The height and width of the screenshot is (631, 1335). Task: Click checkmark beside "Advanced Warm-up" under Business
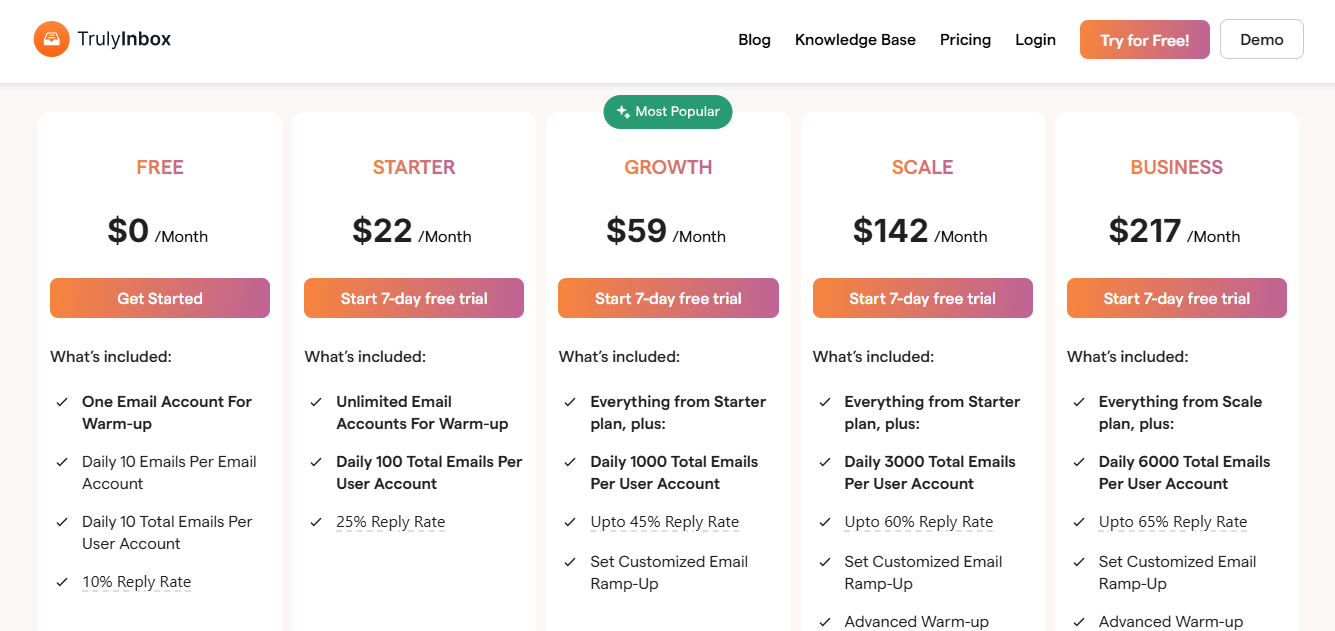[1077, 621]
